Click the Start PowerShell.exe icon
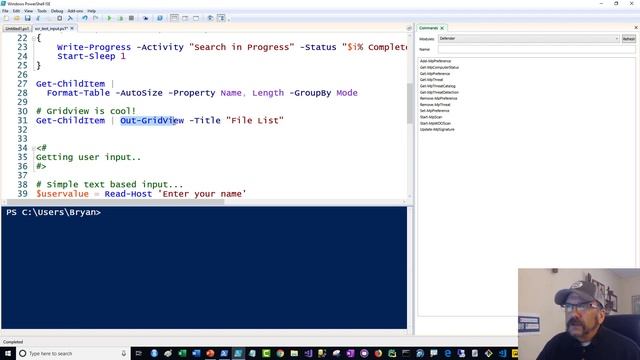The height and width of the screenshot is (360, 640). click(x=160, y=18)
